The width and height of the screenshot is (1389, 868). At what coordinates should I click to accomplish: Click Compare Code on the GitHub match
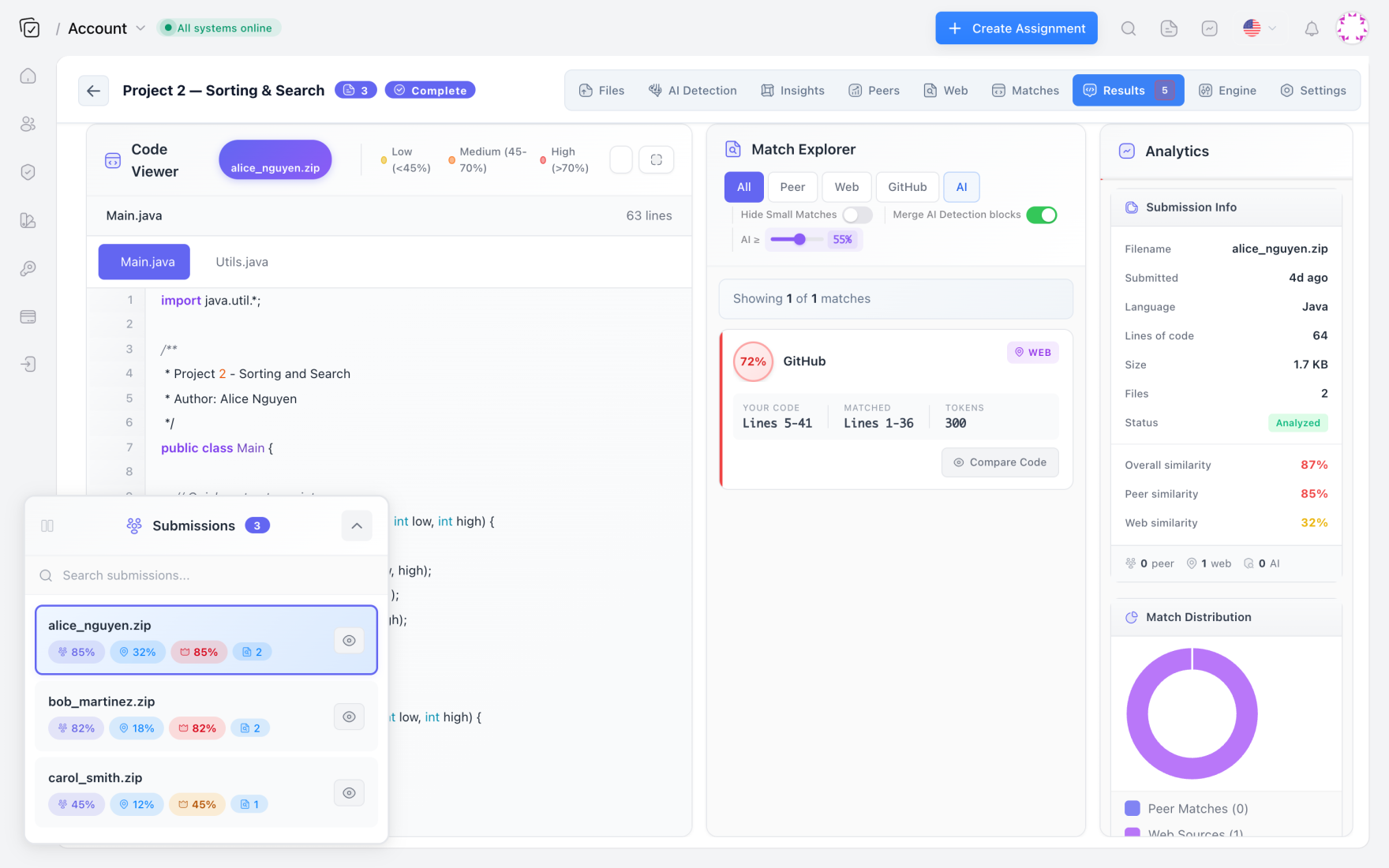pos(1000,462)
